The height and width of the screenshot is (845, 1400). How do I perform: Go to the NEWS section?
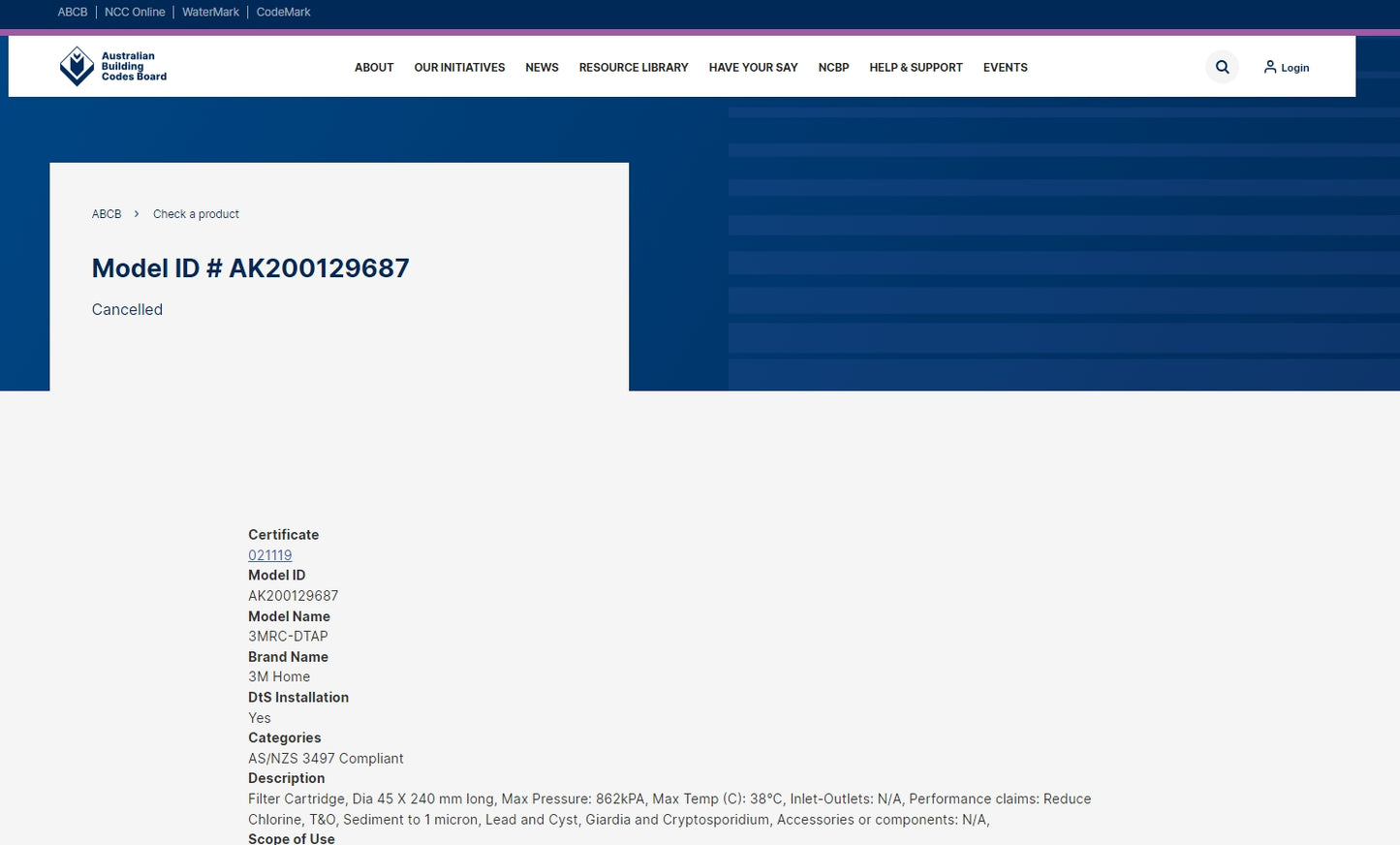click(x=542, y=68)
